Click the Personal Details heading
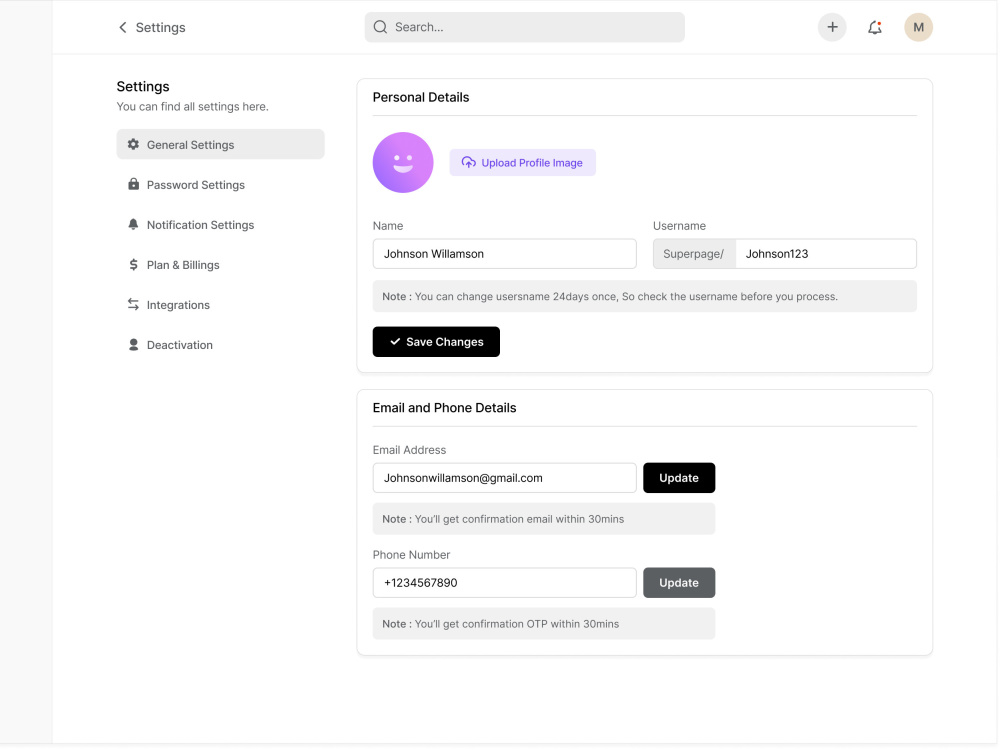The width and height of the screenshot is (1000, 750). click(x=421, y=97)
